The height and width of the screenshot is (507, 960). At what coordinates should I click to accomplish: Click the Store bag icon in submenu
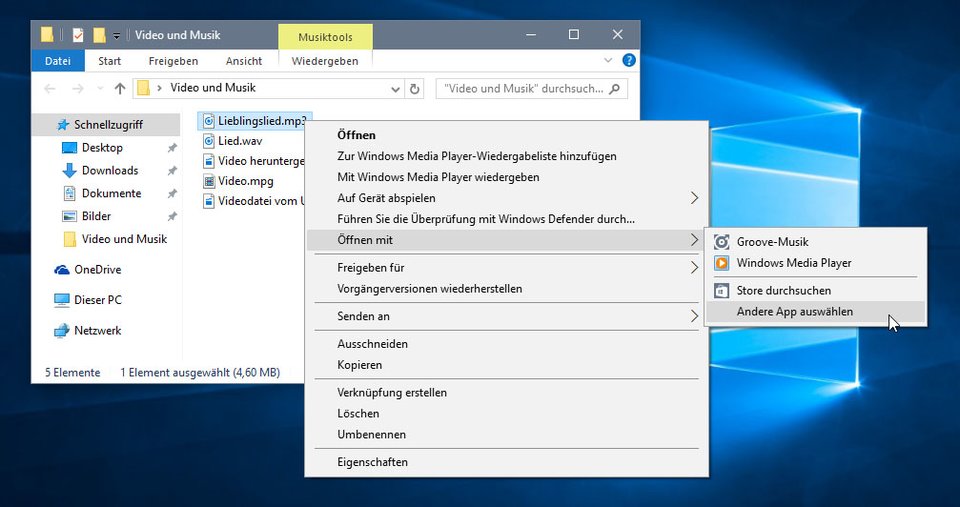722,291
